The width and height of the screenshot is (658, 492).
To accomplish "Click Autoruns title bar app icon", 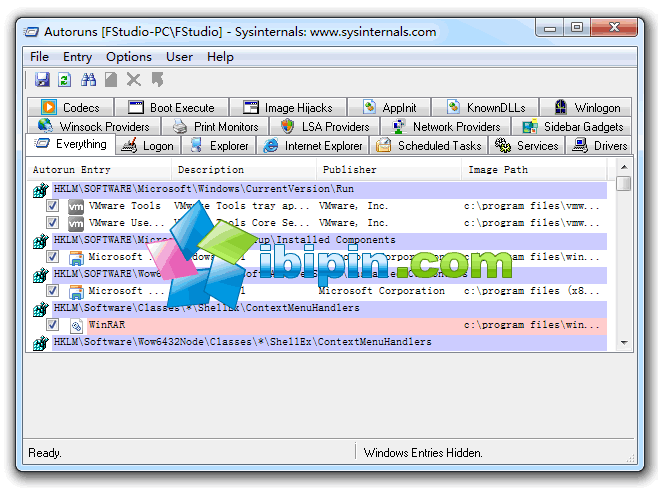I will [x=31, y=32].
